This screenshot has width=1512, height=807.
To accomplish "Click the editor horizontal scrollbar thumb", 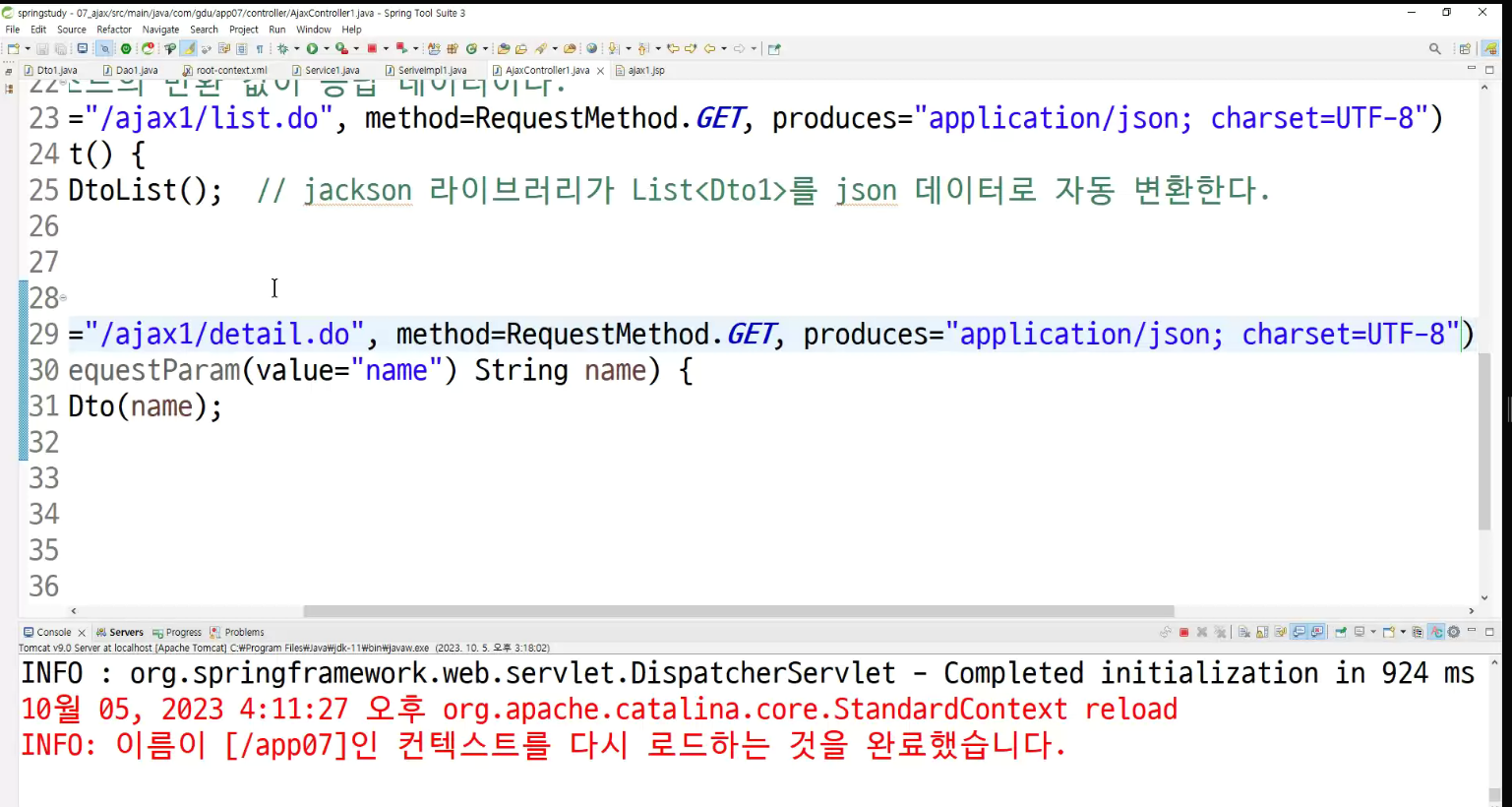I will coord(739,611).
